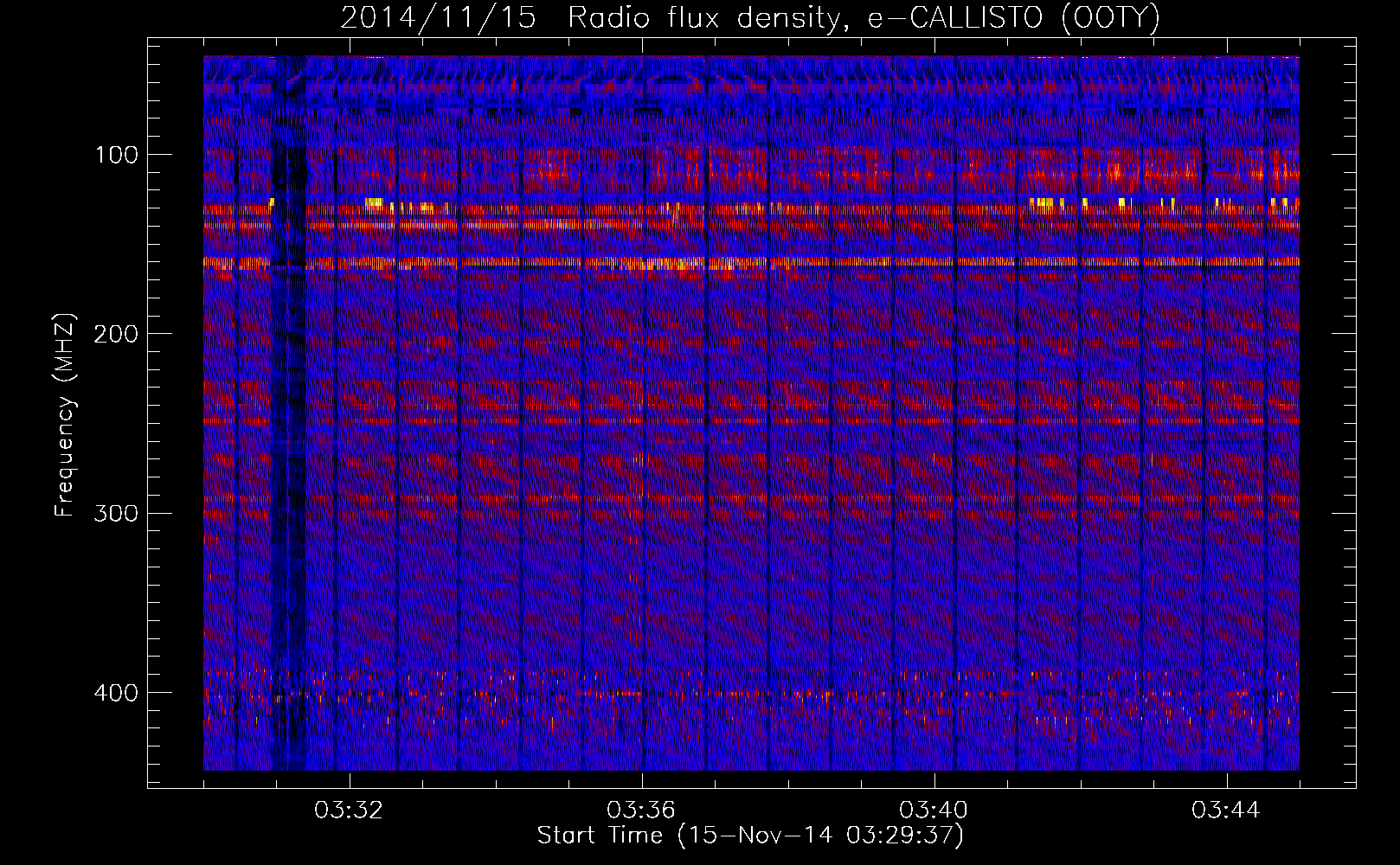Click the 300 frequency tick label

[x=116, y=513]
